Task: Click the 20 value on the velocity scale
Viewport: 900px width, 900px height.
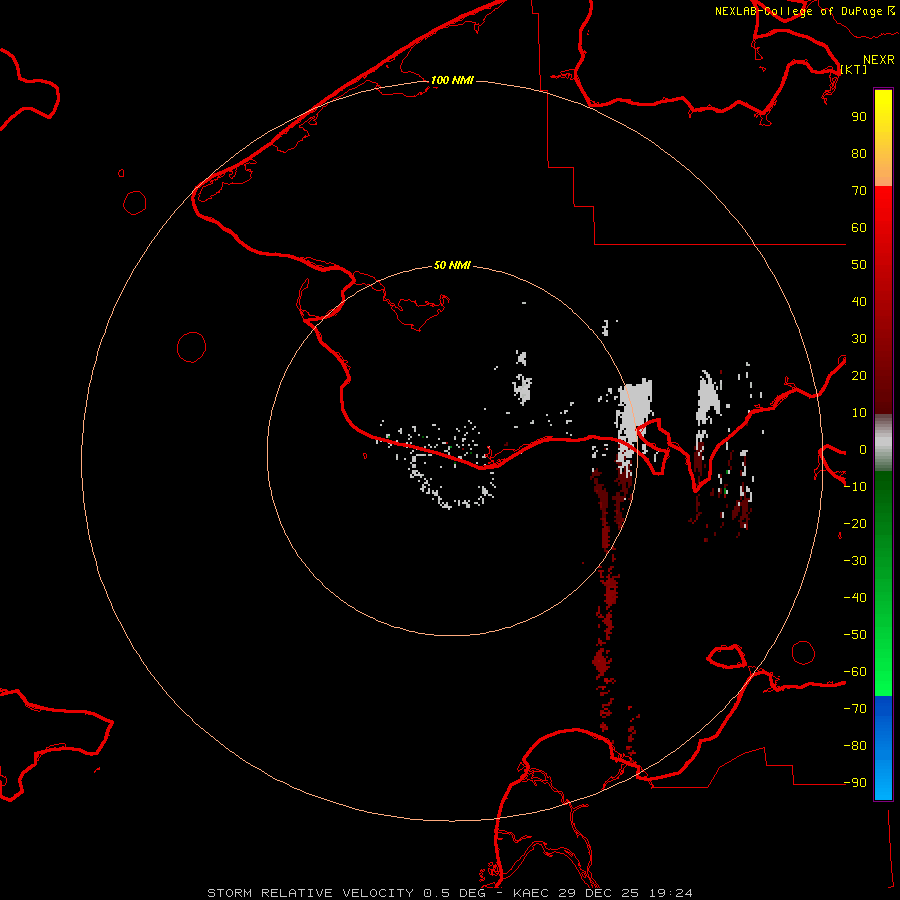Action: [859, 375]
